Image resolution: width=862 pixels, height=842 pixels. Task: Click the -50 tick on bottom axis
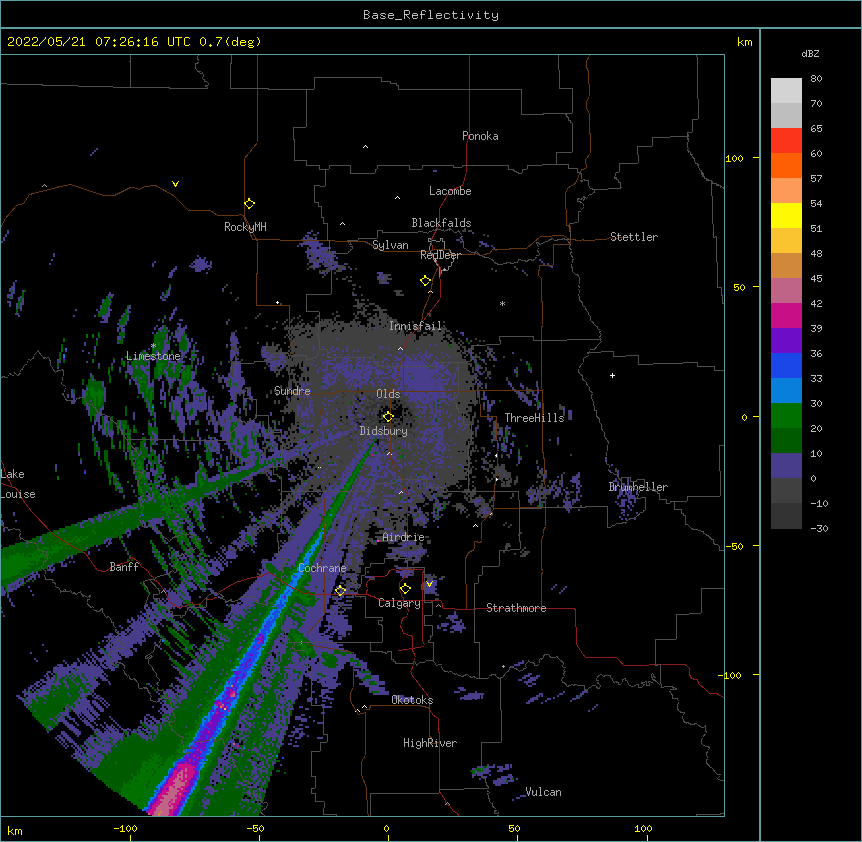click(255, 828)
